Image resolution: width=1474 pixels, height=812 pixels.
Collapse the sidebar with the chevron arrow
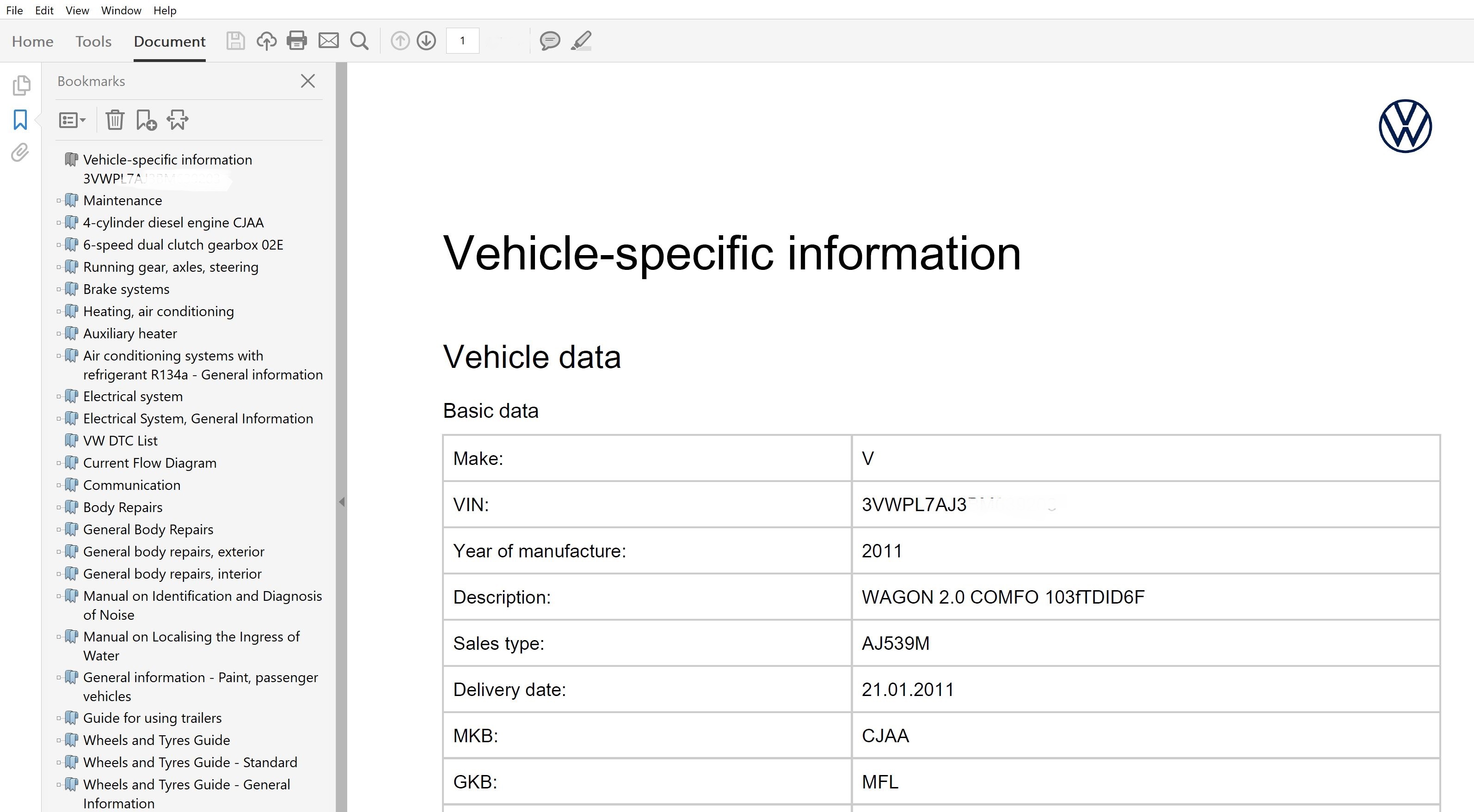342,503
